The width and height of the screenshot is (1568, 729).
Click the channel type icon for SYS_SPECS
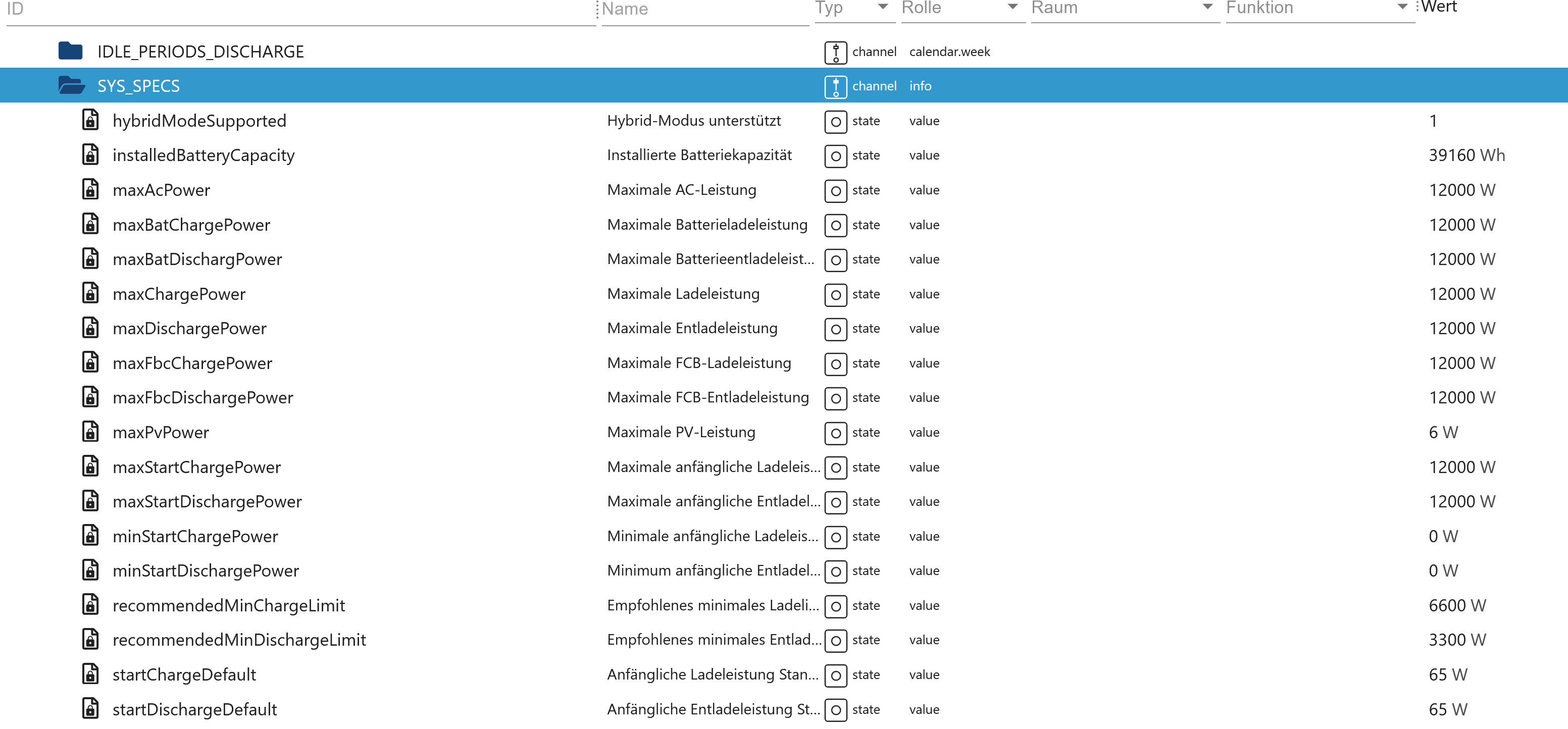click(836, 87)
